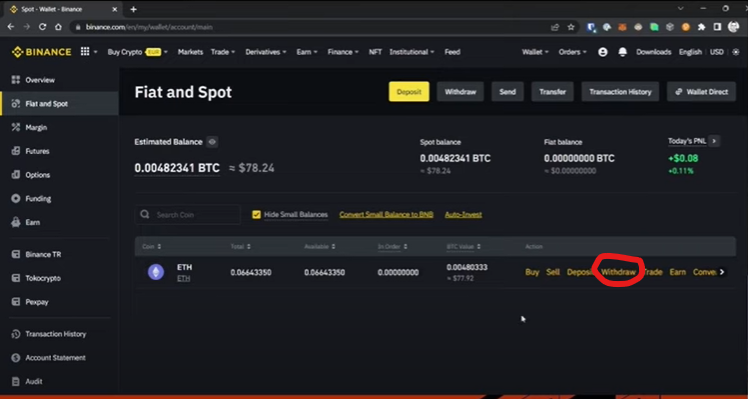Open the MetaMask fox extension icon
The image size is (748, 399).
click(623, 27)
